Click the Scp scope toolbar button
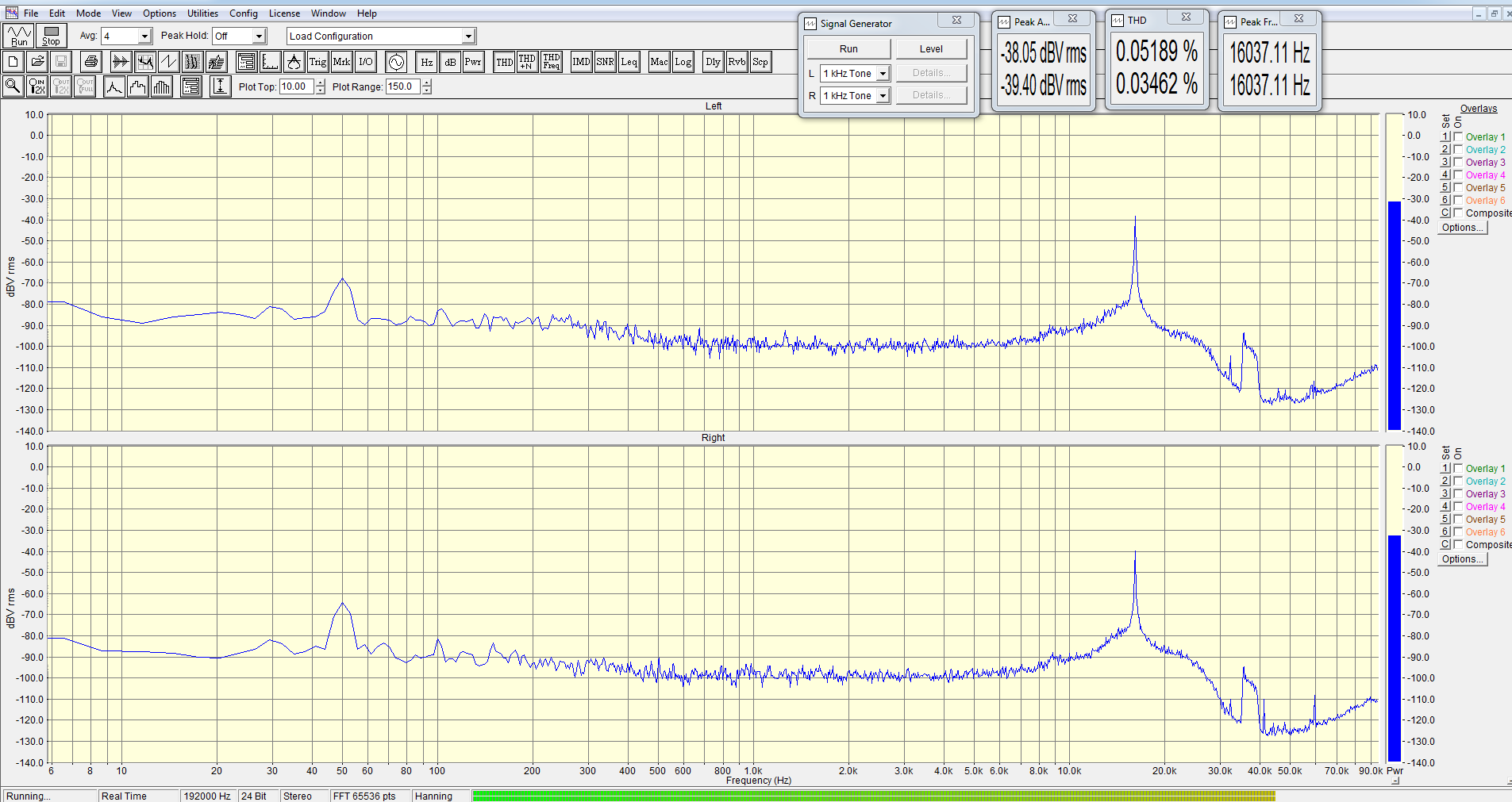The width and height of the screenshot is (1512, 802). [760, 62]
